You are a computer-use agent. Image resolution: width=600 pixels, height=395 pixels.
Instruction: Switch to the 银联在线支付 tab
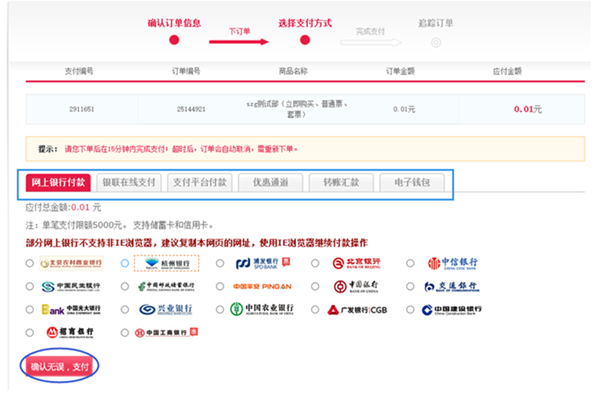pos(129,182)
